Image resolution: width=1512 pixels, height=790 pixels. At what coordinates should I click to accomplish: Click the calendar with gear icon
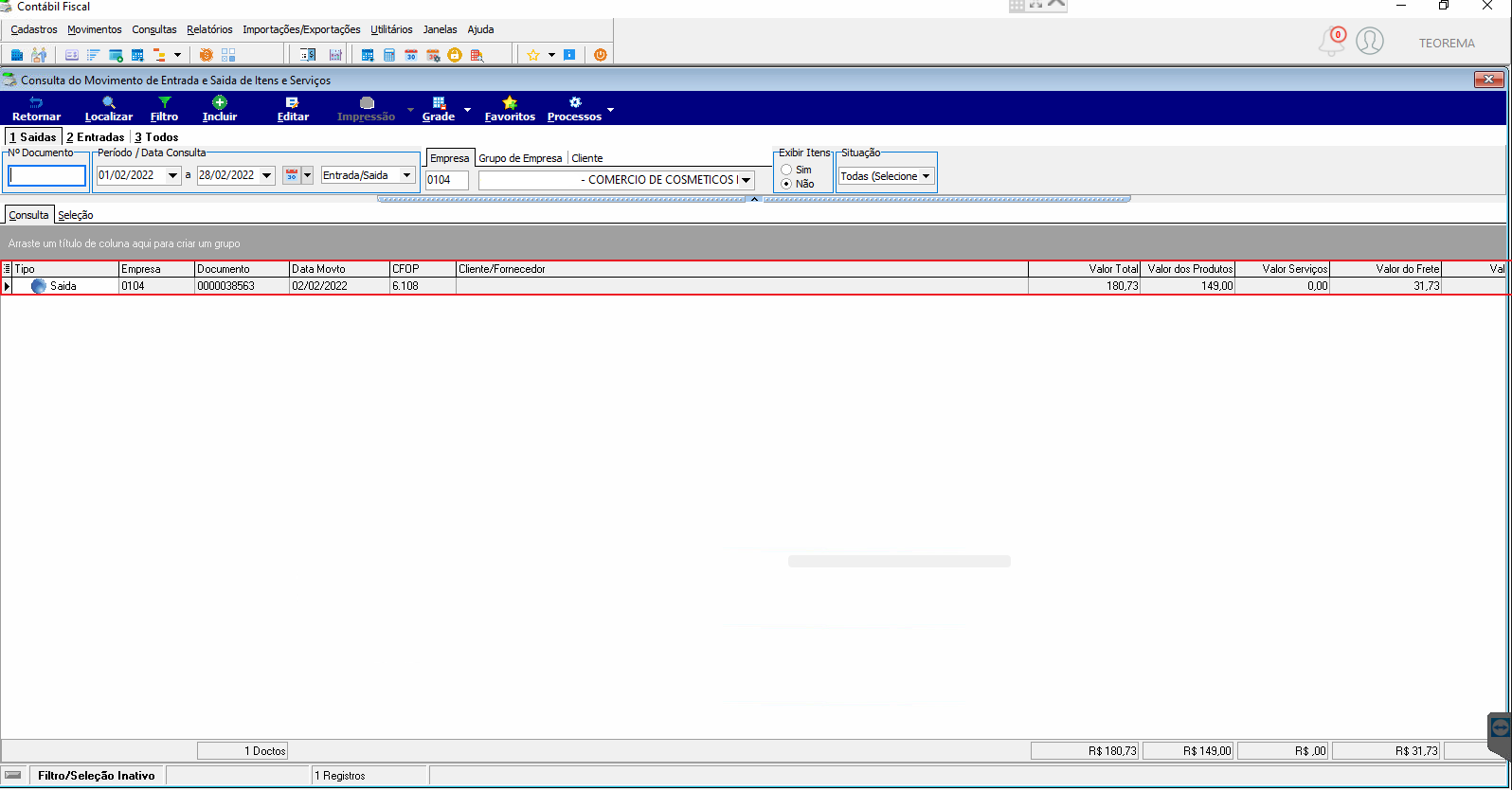pyautogui.click(x=433, y=55)
